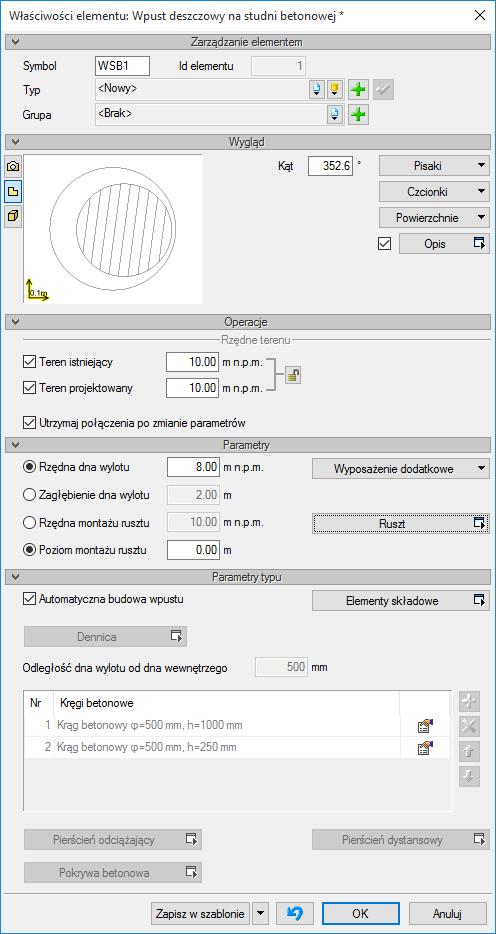The width and height of the screenshot is (496, 934).
Task: Click the delete ring cross icon beside list
Action: pos(470,727)
